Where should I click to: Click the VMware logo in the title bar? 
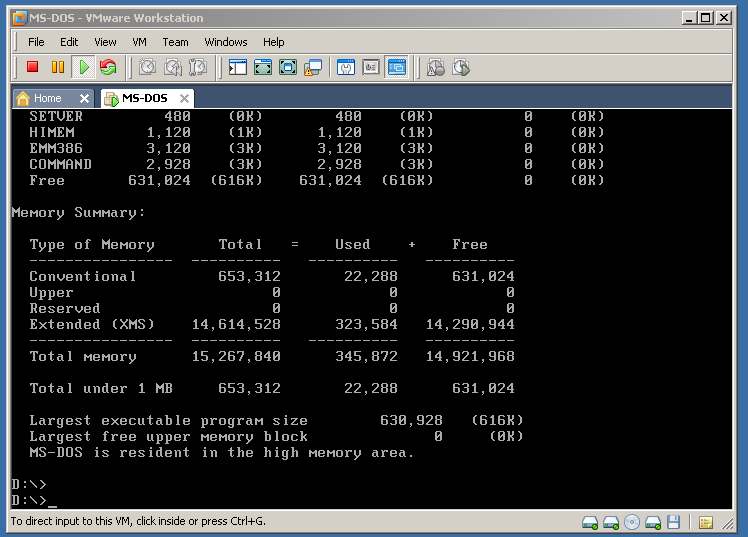click(20, 18)
